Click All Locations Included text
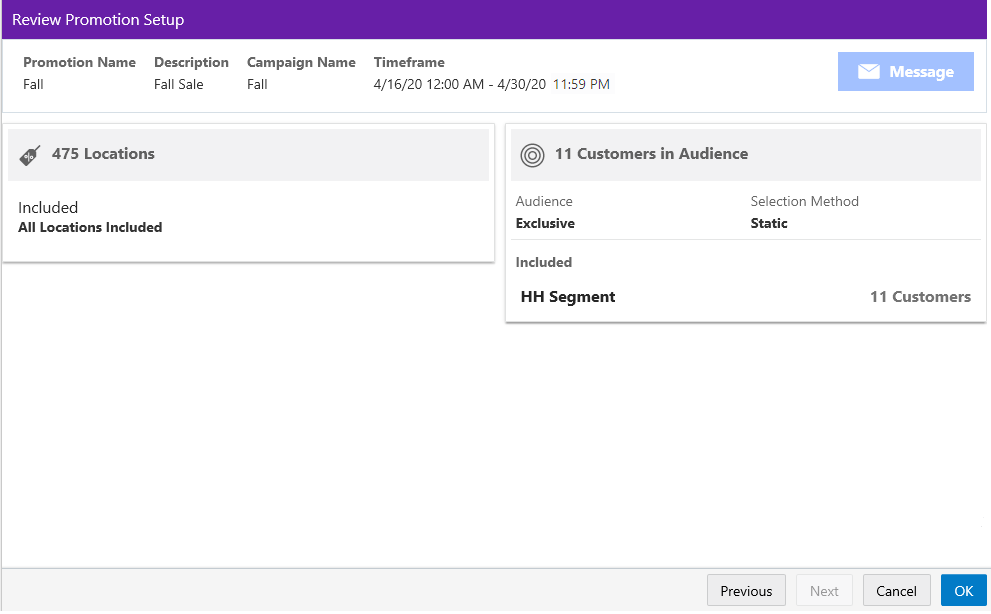Image resolution: width=991 pixels, height=614 pixels. pyautogui.click(x=90, y=227)
